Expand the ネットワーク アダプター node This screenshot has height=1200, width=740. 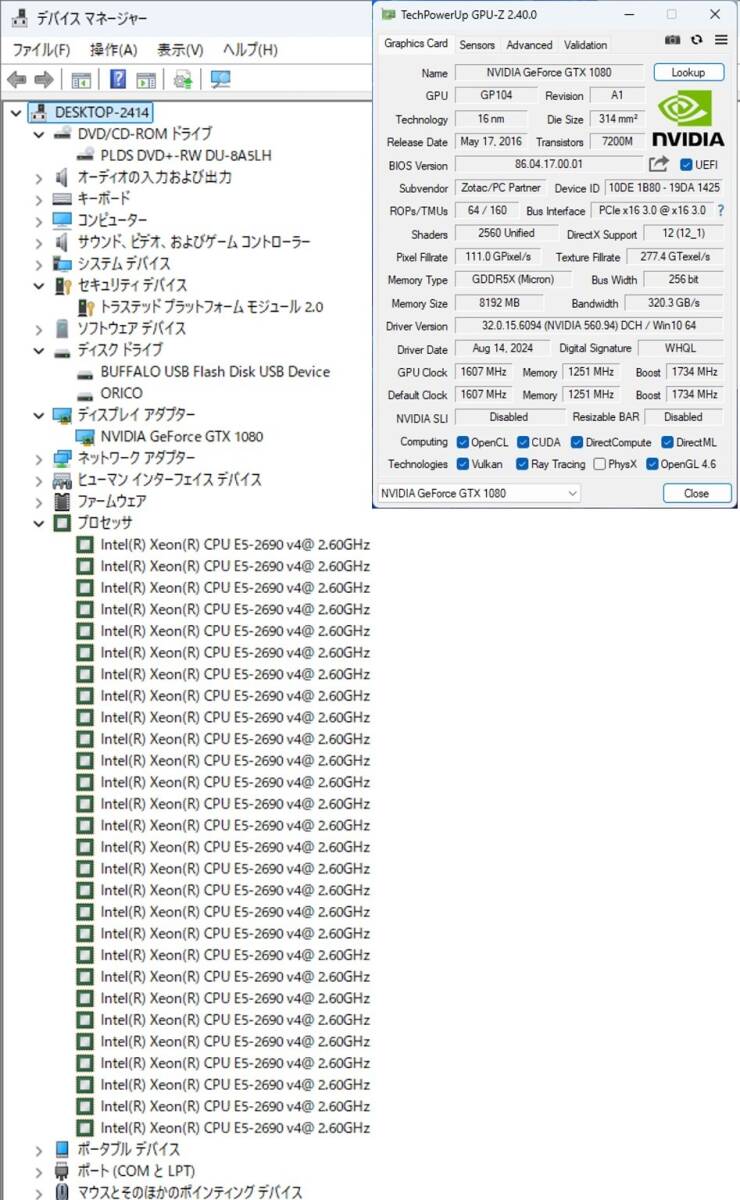[x=39, y=458]
